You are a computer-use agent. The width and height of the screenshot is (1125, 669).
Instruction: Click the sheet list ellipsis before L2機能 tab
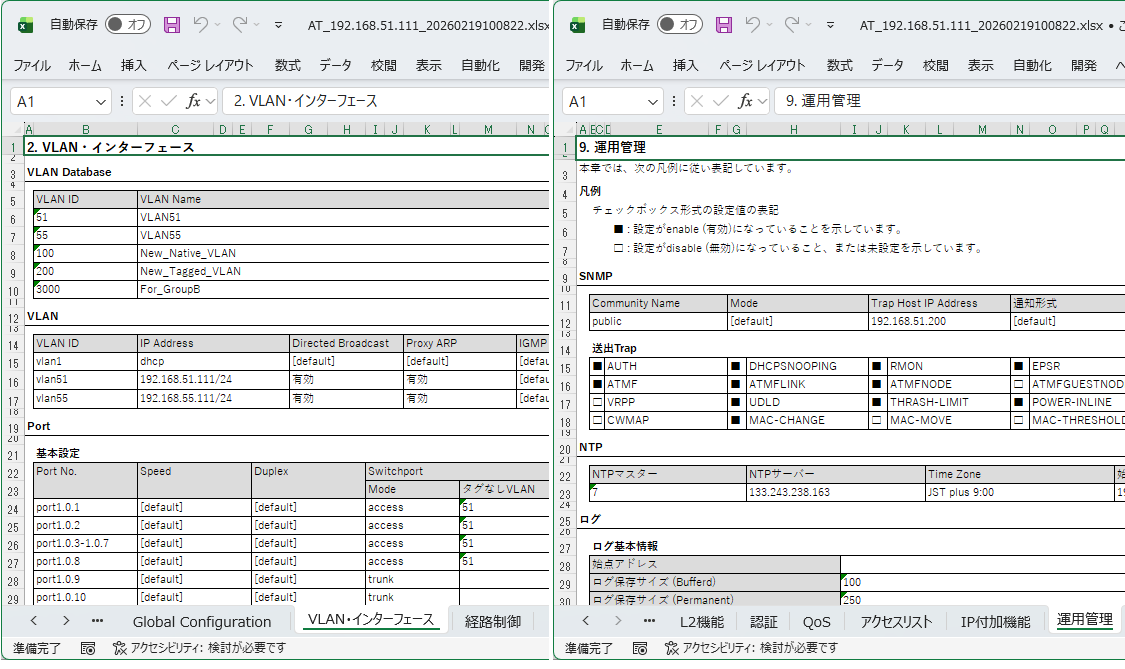pyautogui.click(x=649, y=621)
